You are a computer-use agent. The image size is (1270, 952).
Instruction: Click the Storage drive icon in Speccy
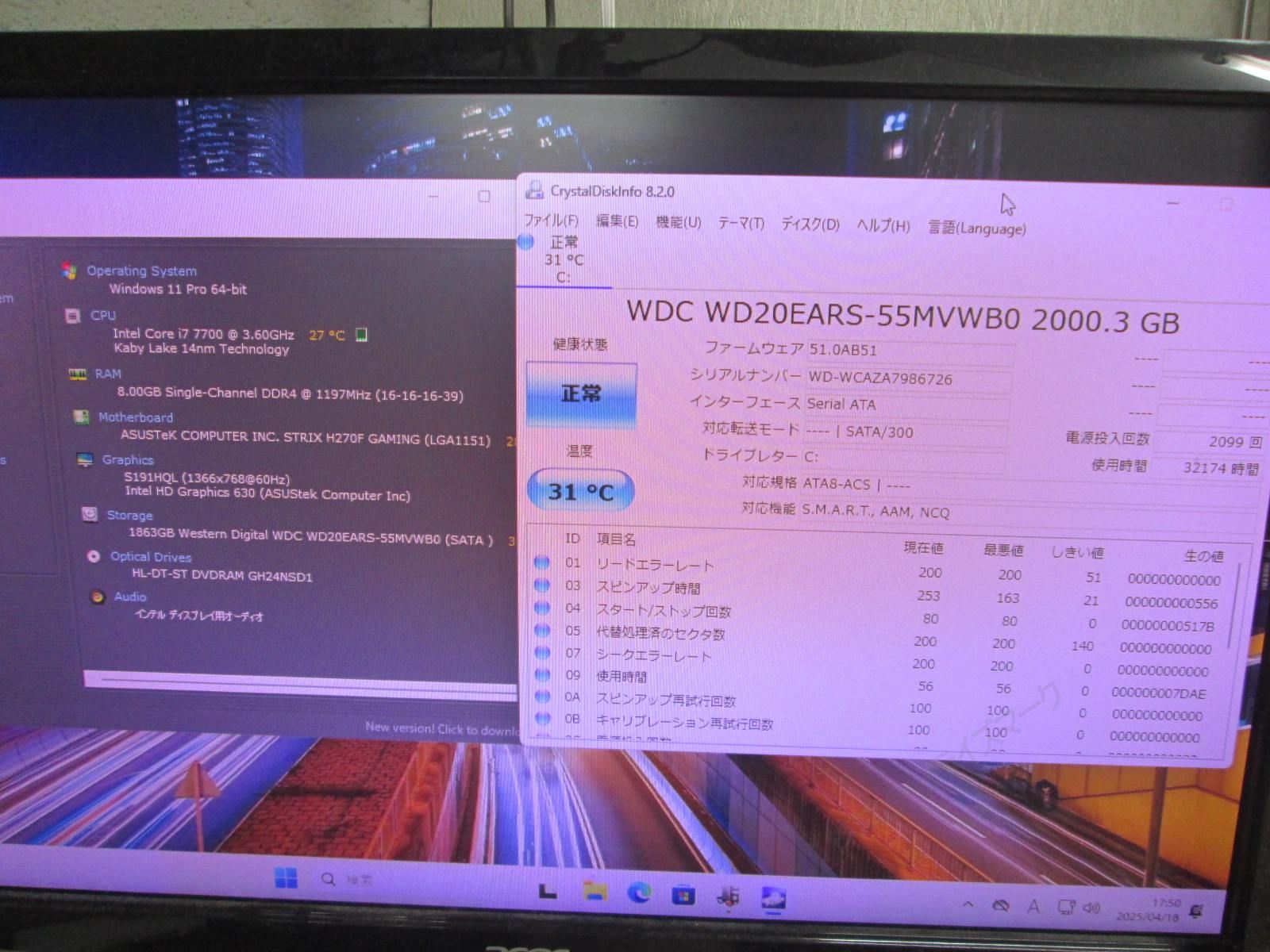coord(90,514)
